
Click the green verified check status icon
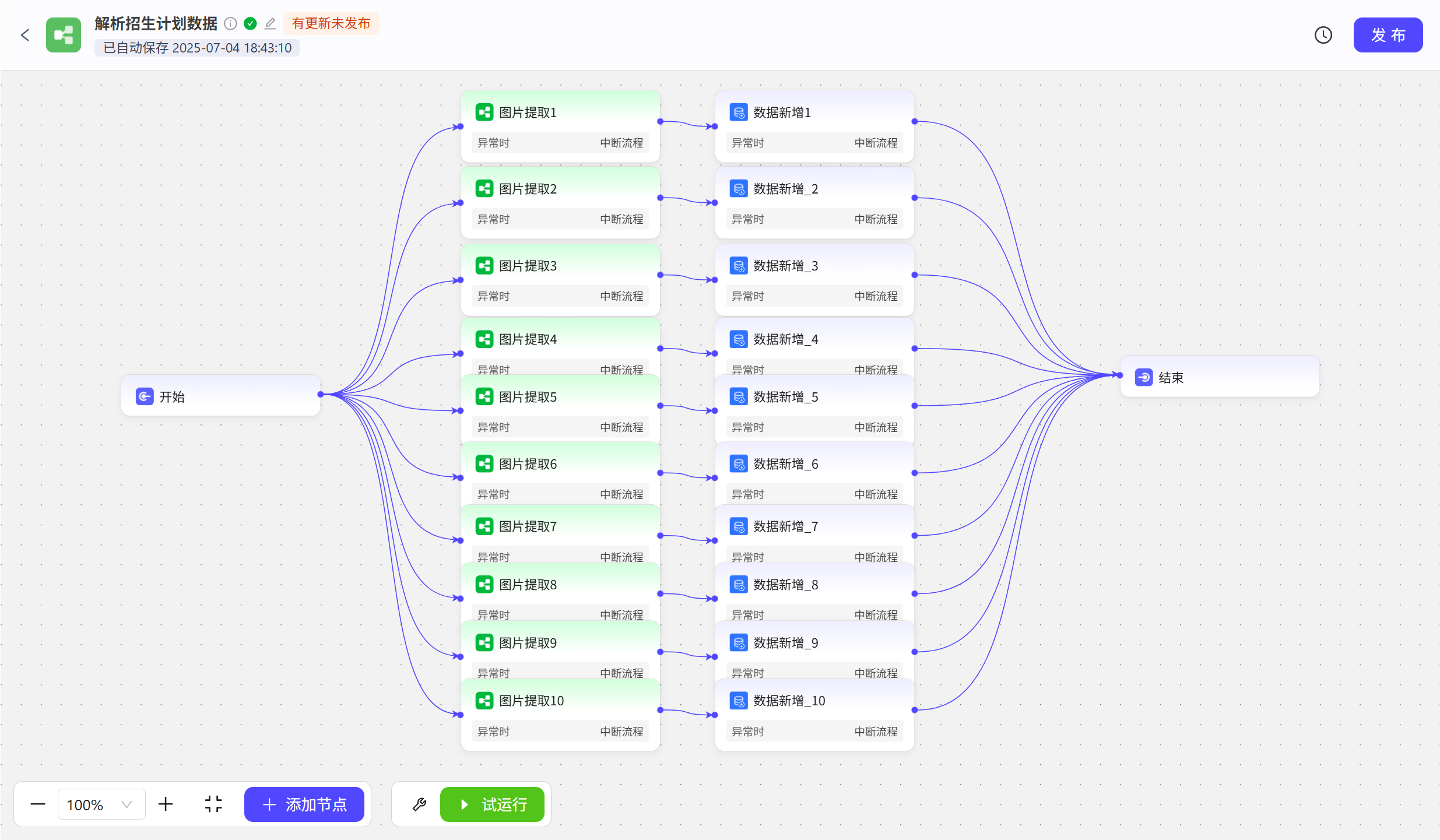[x=251, y=23]
